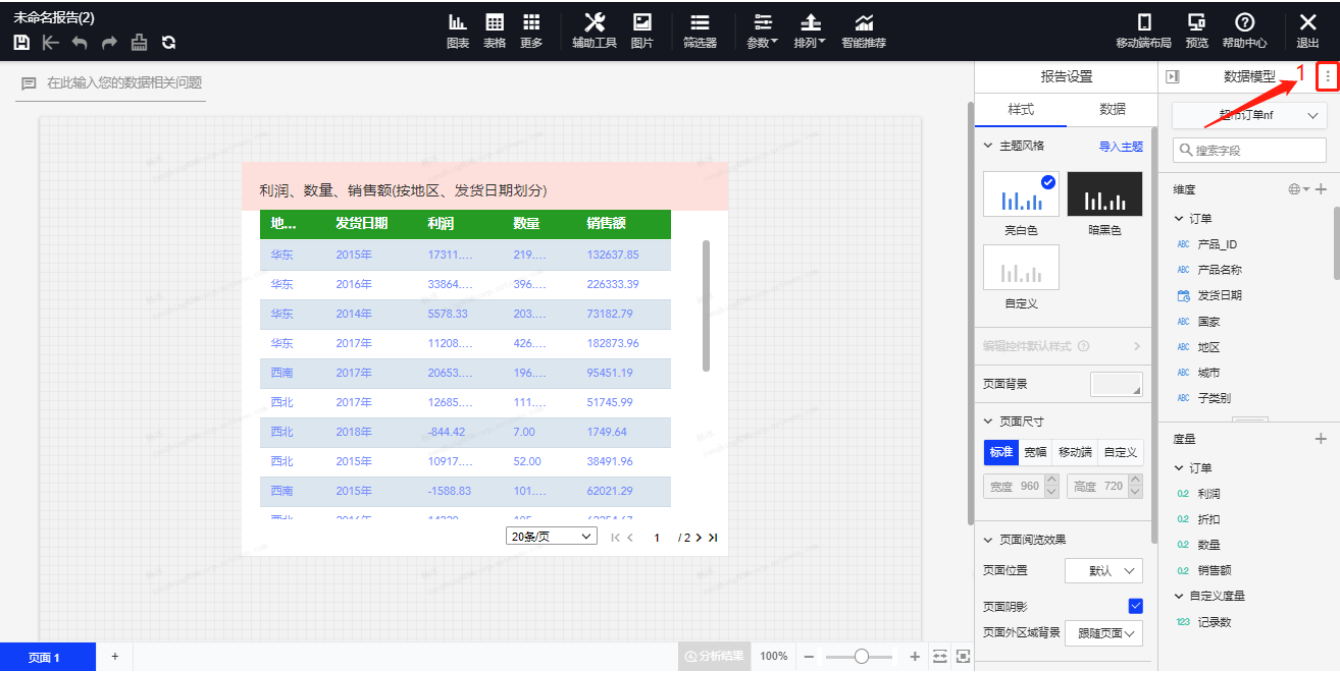Open the 页面位置 默认 dropdown
Viewport: 1340px width, 674px height.
tap(1102, 571)
